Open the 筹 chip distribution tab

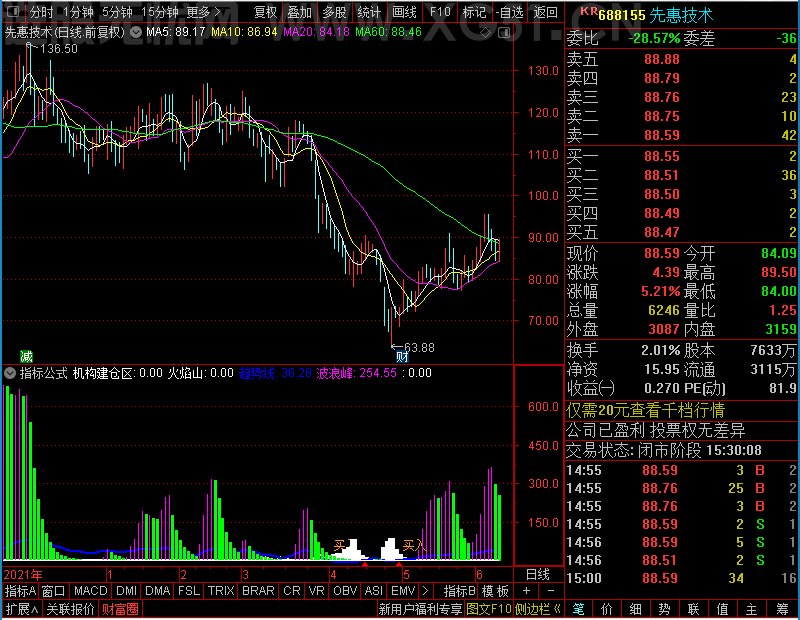point(782,609)
